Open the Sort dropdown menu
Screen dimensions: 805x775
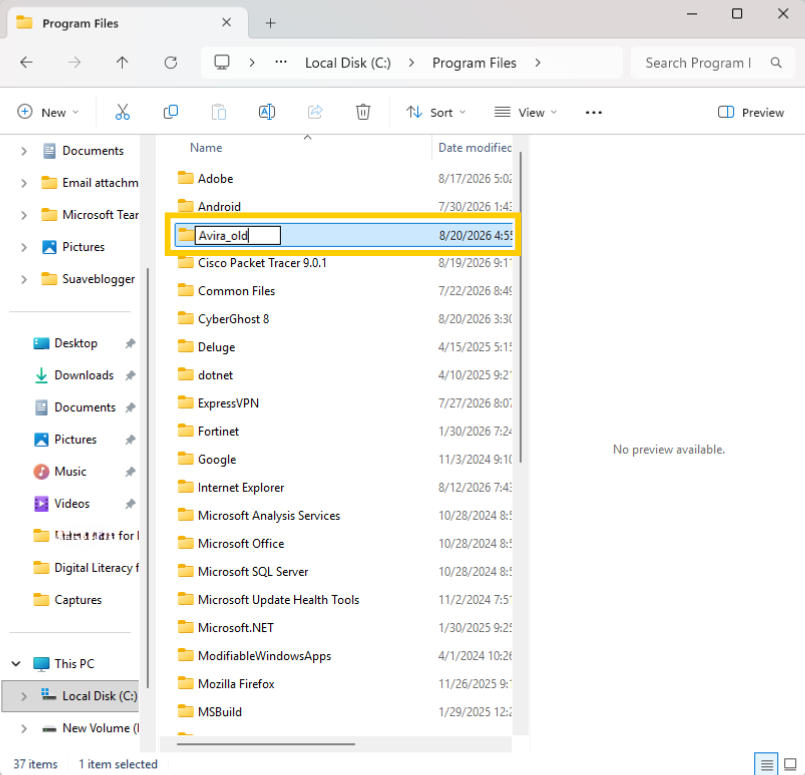pos(435,112)
